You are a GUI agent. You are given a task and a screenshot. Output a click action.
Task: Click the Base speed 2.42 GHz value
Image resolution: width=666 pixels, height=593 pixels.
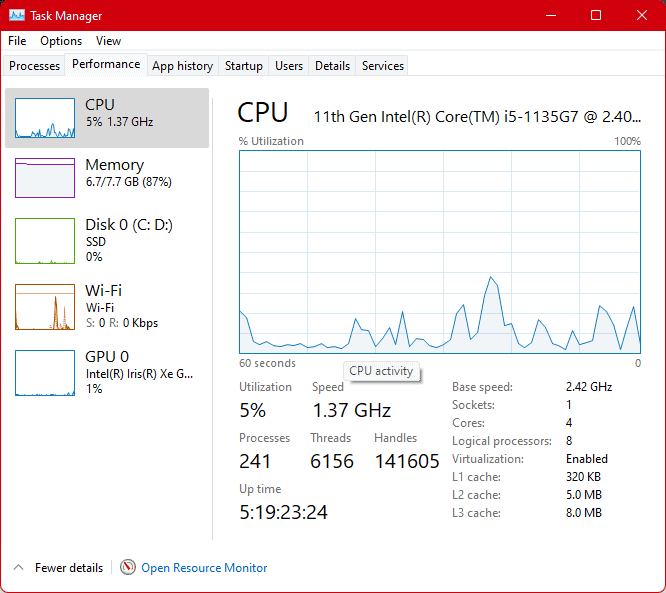coord(589,387)
